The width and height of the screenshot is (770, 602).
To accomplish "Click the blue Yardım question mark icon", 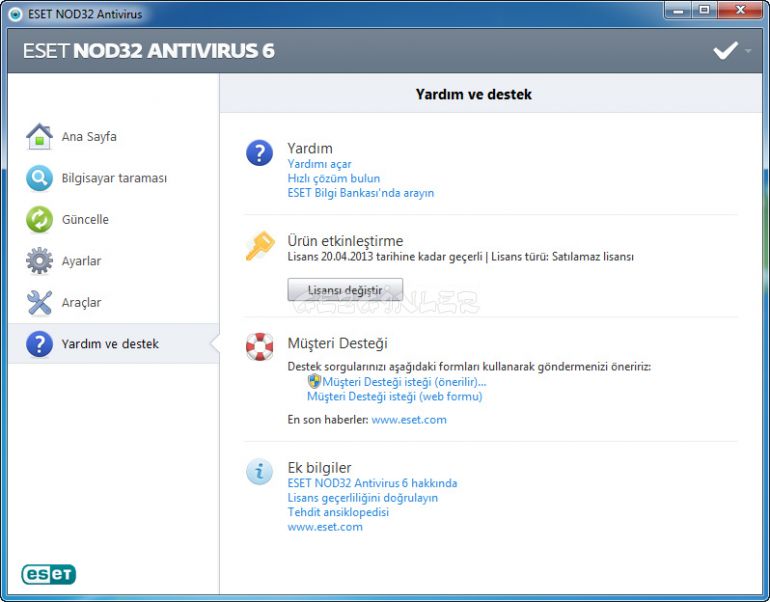I will 259,153.
